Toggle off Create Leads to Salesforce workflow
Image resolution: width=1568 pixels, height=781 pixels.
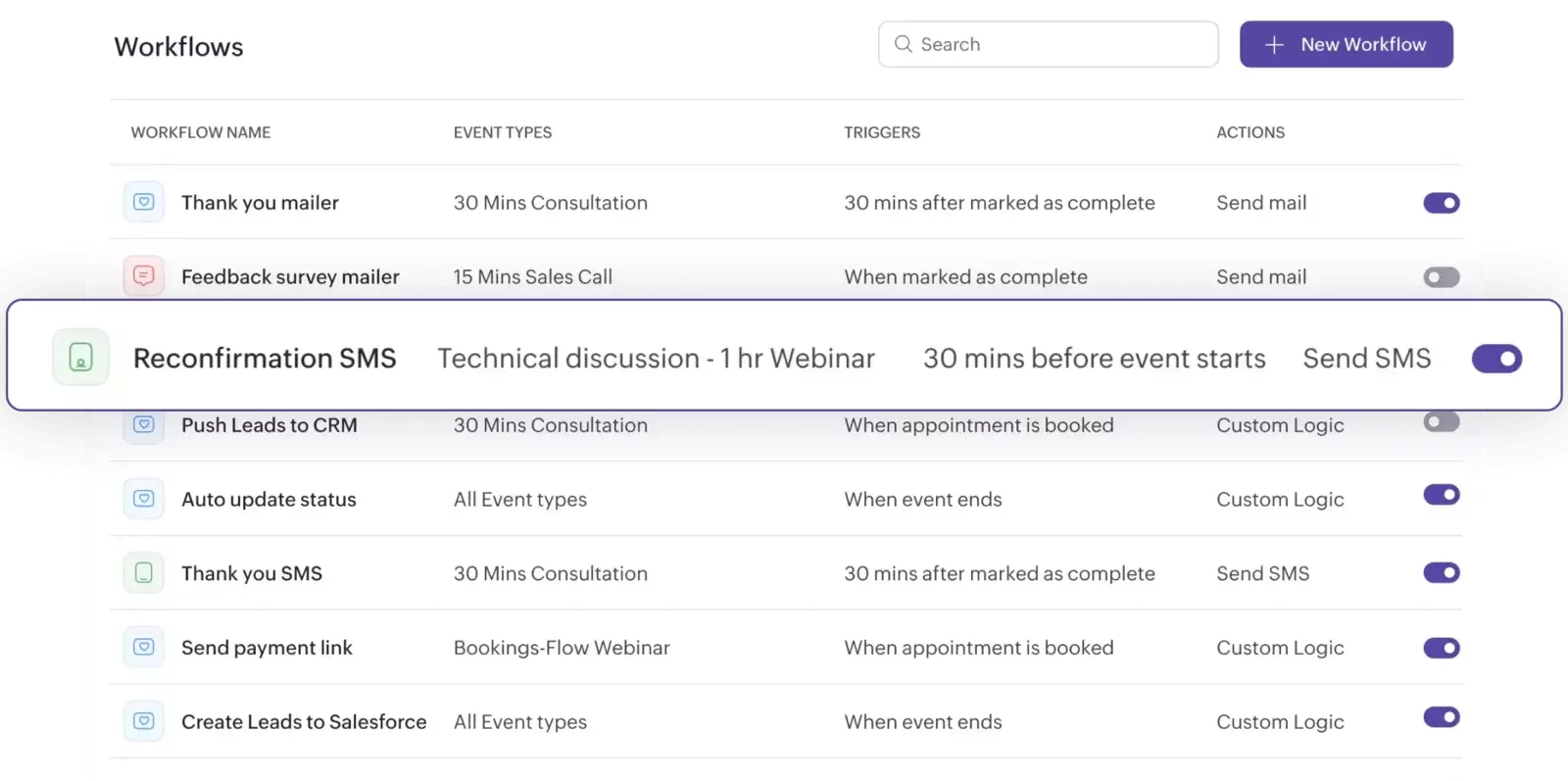click(1441, 717)
